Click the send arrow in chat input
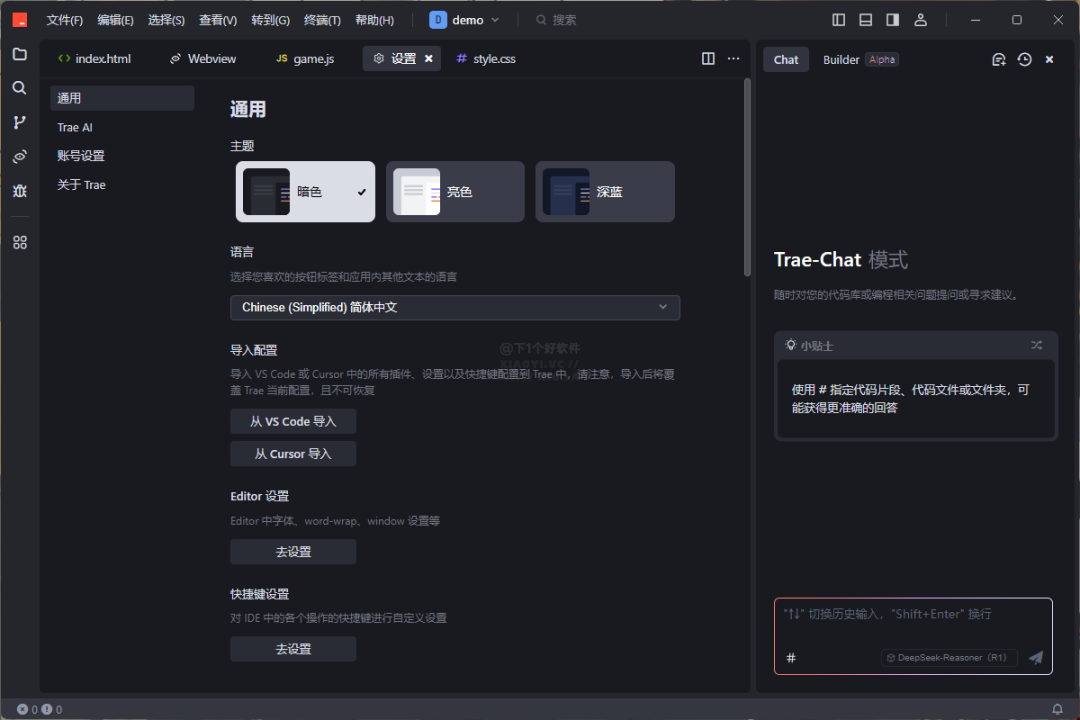Image resolution: width=1080 pixels, height=720 pixels. 1035,657
